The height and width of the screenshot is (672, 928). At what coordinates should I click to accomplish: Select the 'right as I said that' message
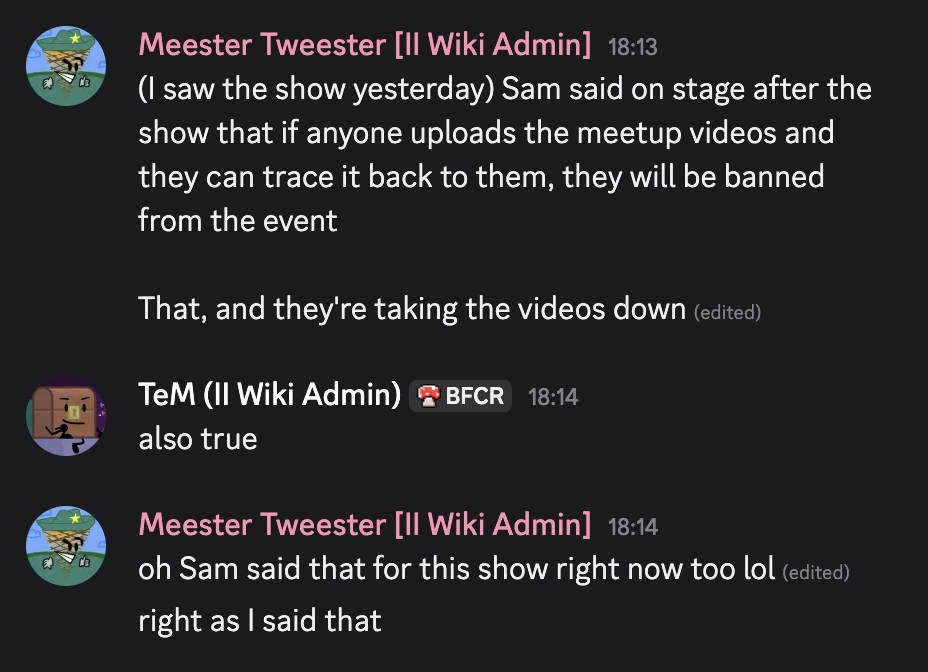click(x=260, y=621)
